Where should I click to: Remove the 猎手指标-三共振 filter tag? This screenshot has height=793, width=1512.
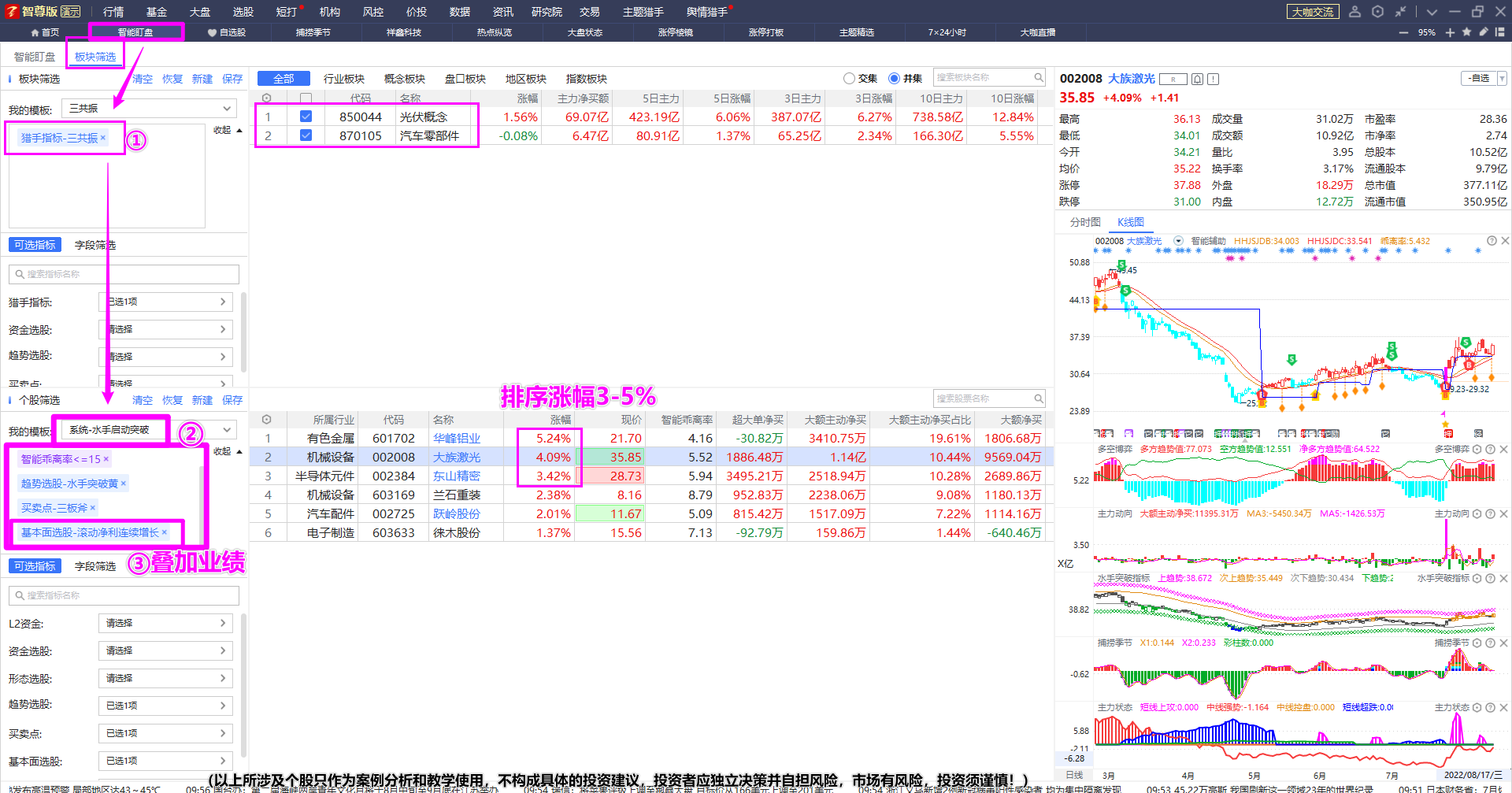[x=103, y=138]
